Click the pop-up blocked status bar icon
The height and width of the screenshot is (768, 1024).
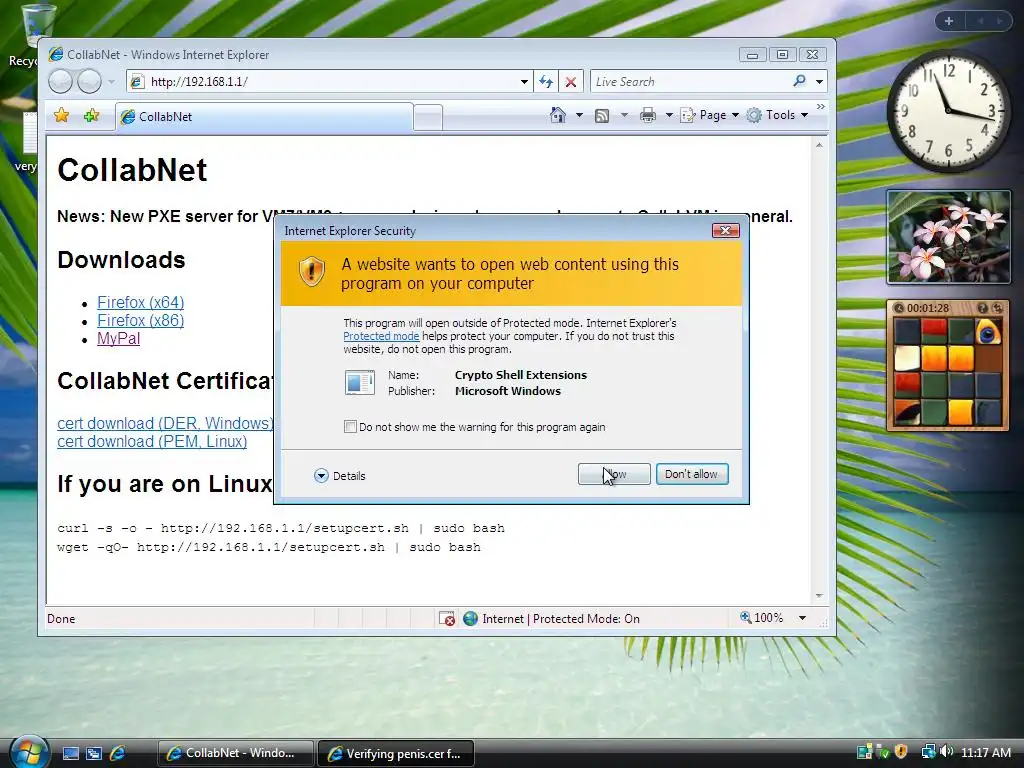click(447, 618)
